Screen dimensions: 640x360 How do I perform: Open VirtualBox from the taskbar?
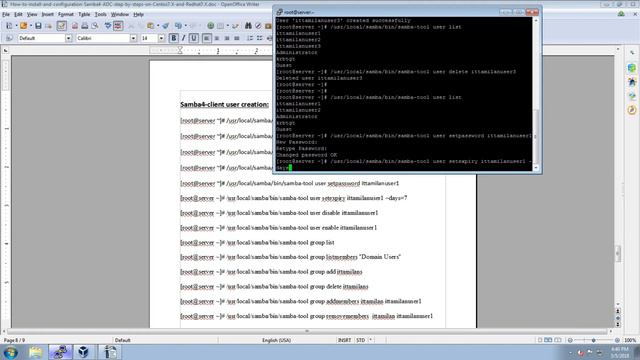84,352
